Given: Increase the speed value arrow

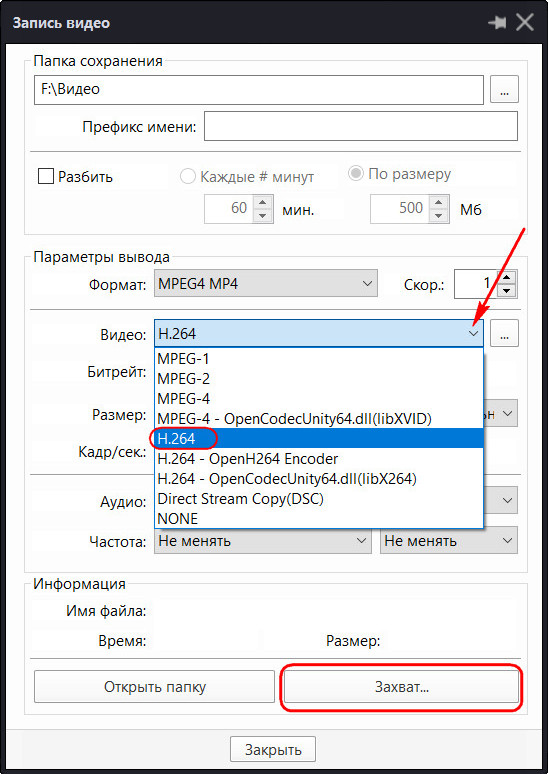Looking at the screenshot, I should pyautogui.click(x=508, y=277).
